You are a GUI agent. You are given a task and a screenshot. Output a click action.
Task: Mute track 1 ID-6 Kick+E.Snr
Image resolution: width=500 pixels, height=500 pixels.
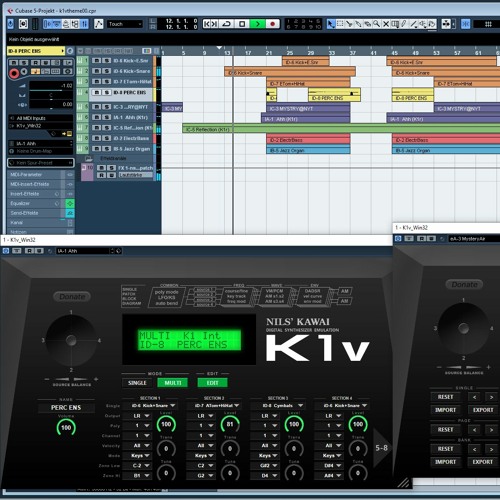97,61
